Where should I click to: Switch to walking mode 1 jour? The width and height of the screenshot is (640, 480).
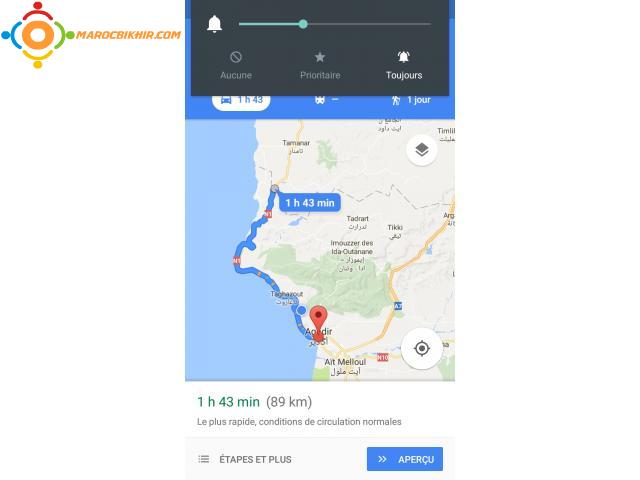411,100
